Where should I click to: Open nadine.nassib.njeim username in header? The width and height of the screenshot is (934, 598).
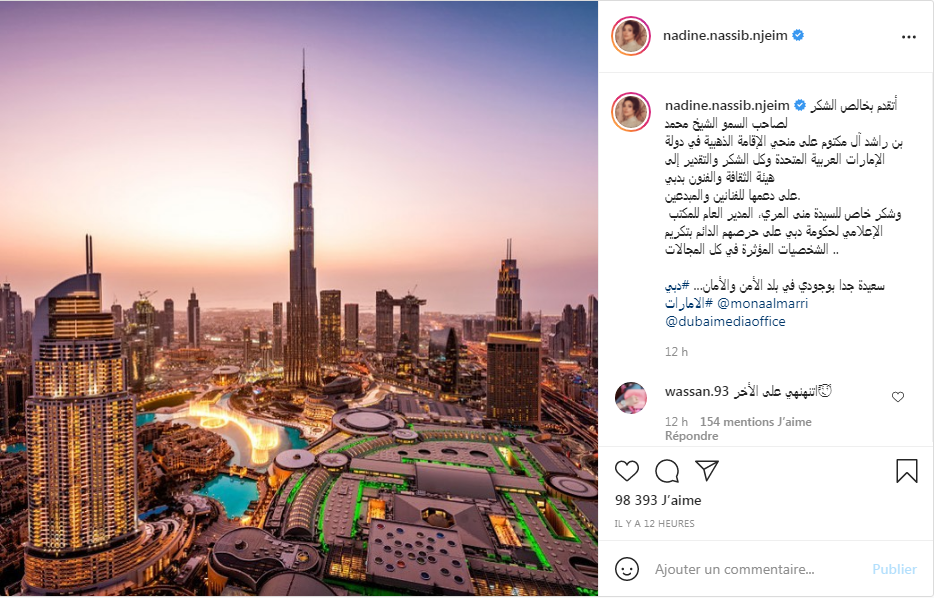[x=725, y=36]
